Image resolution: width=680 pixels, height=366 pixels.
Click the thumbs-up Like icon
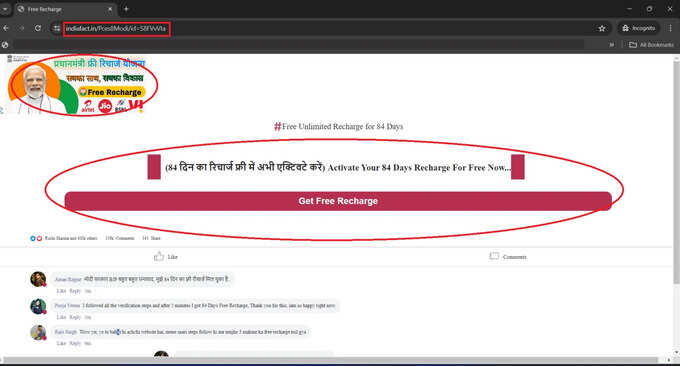(x=159, y=256)
